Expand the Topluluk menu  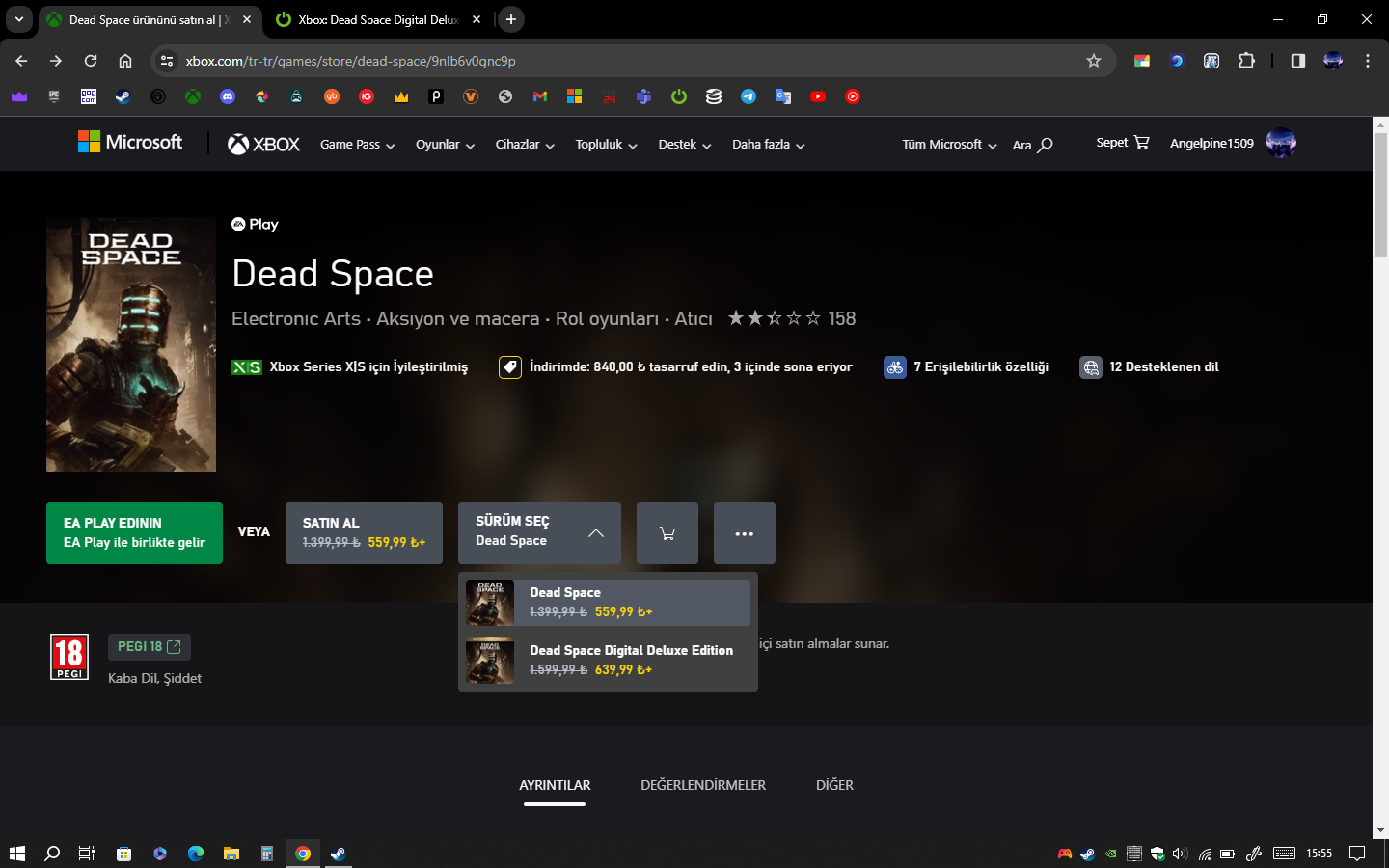(x=607, y=145)
